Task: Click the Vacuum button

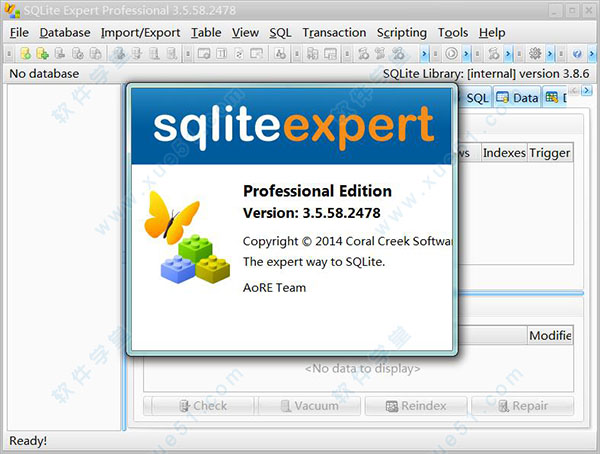Action: tap(310, 406)
